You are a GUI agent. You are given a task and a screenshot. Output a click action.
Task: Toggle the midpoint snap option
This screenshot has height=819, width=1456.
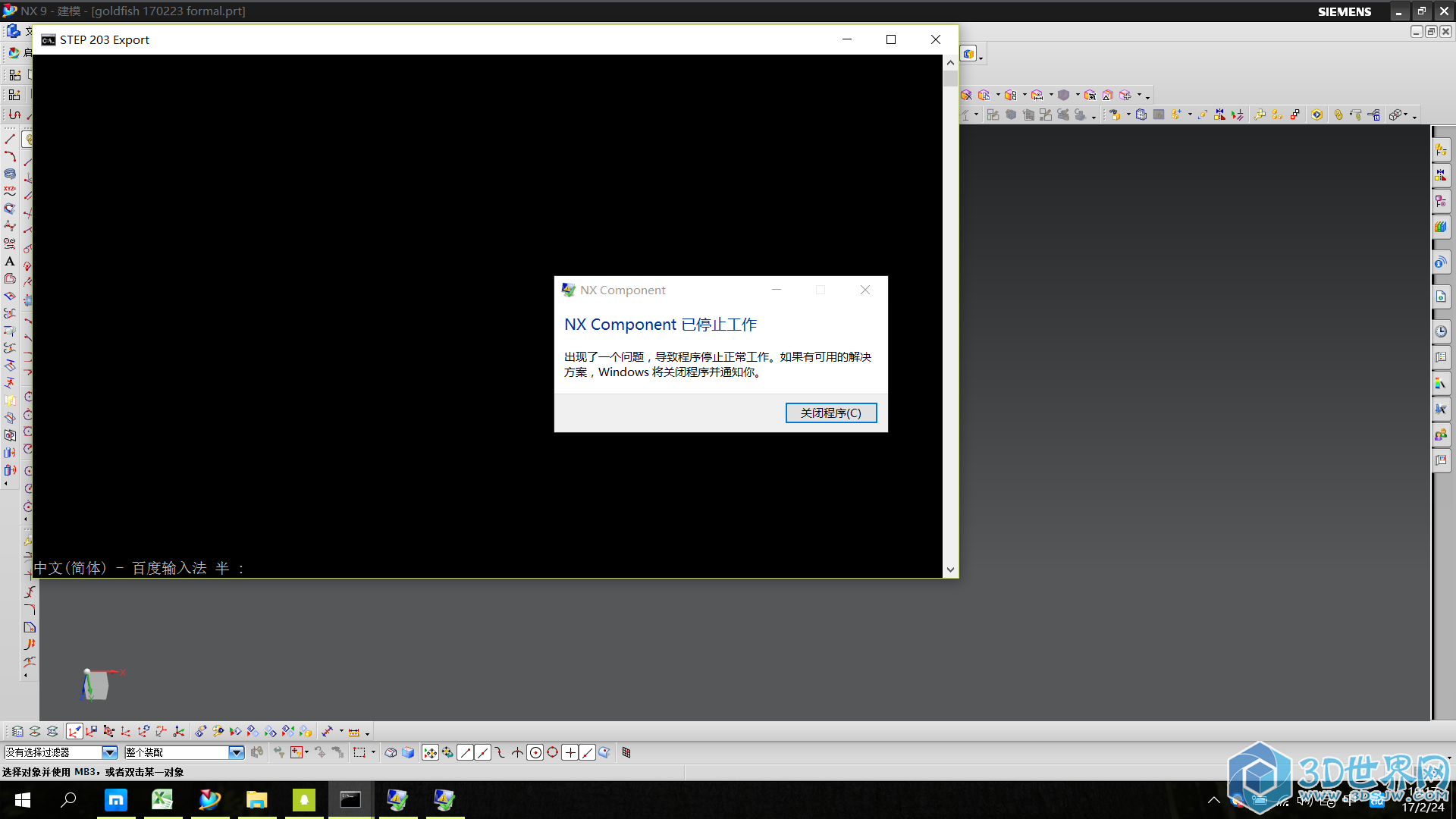(x=482, y=752)
